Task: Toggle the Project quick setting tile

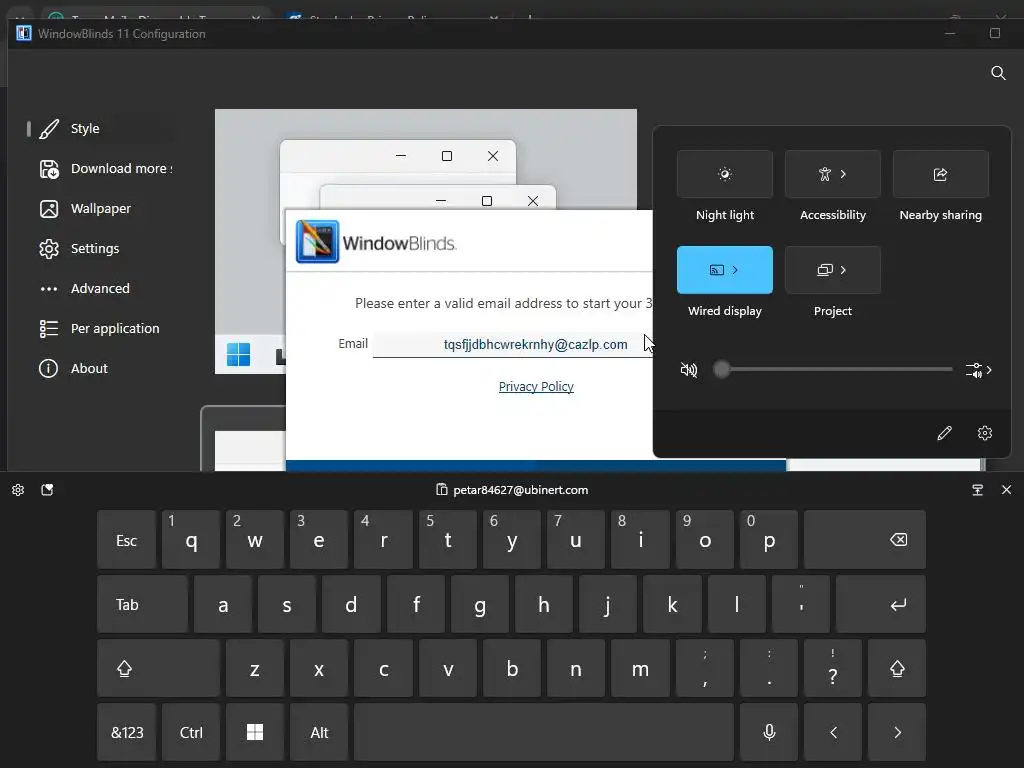Action: [825, 270]
